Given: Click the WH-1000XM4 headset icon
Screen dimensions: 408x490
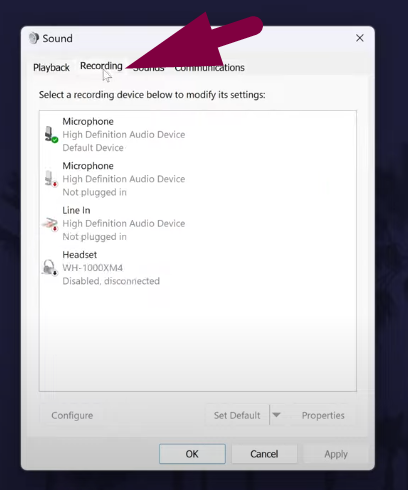Looking at the screenshot, I should 50,268.
